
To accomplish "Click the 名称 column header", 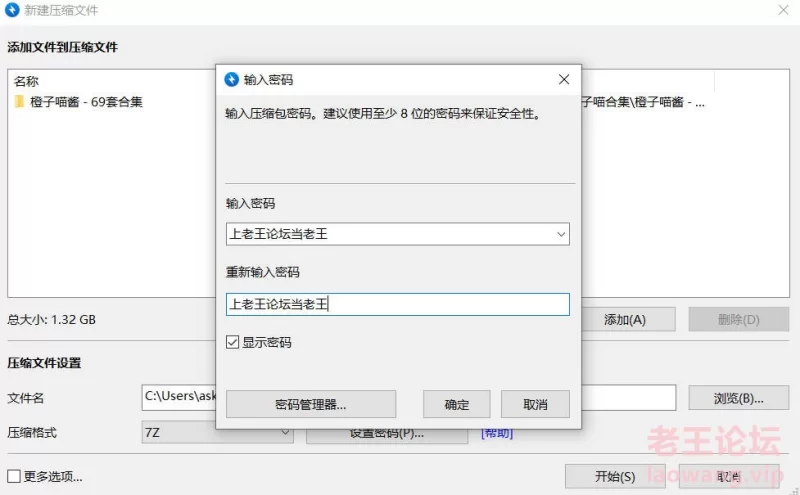I will point(27,81).
